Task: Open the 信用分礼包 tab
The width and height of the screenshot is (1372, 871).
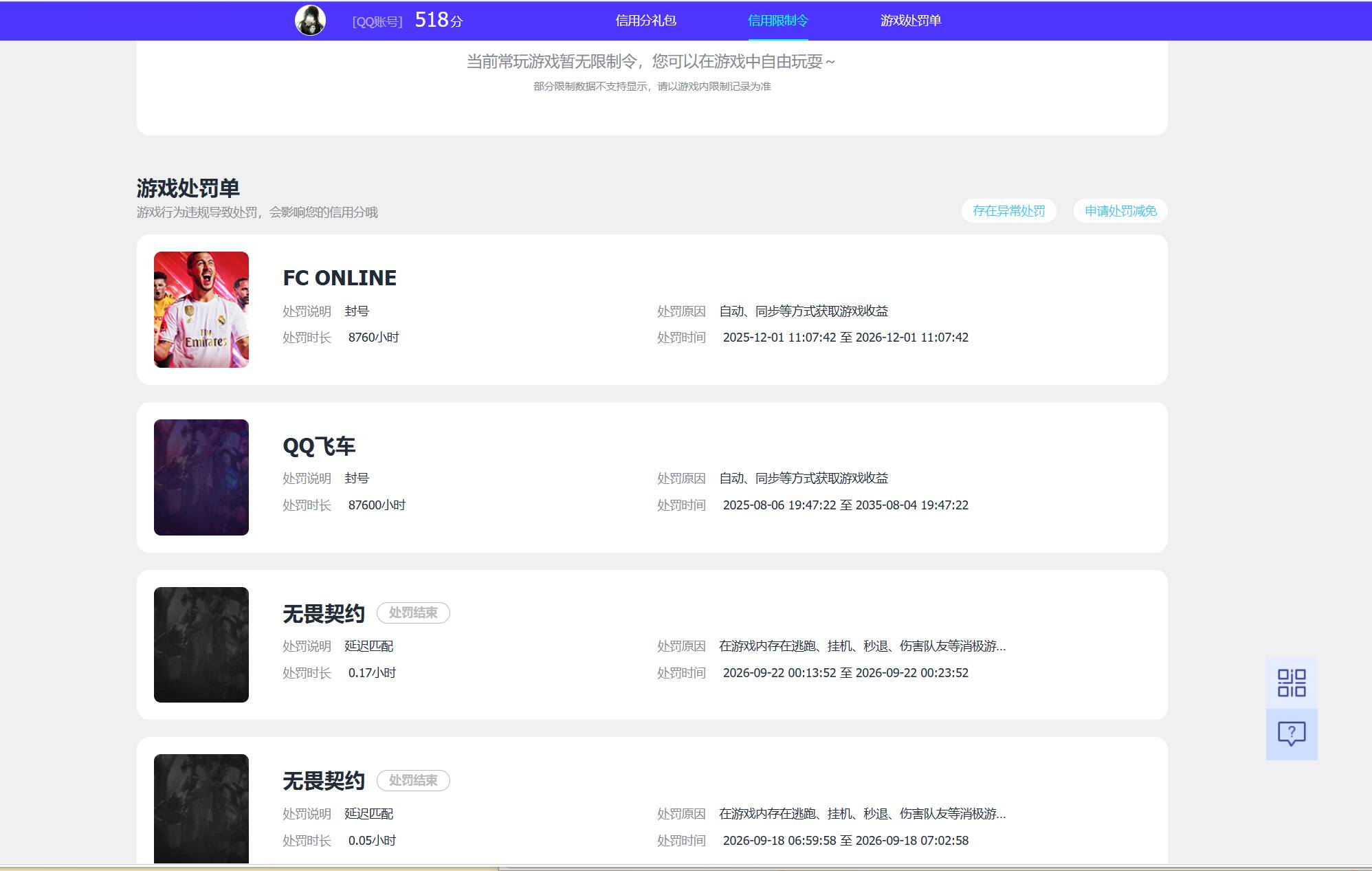Action: click(645, 21)
